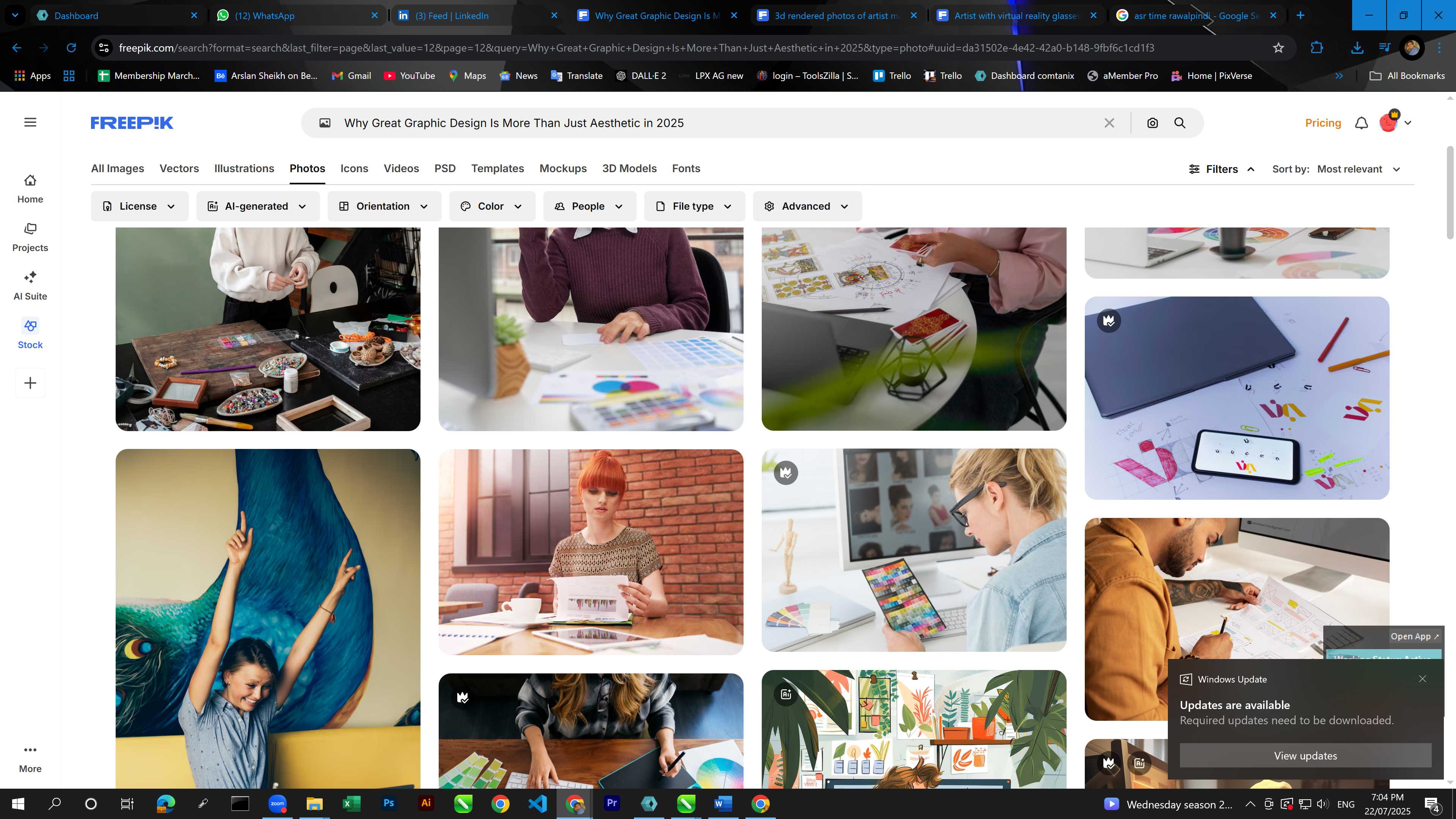Open the jewelry beads craft table photo
The width and height of the screenshot is (1456, 819).
[x=268, y=329]
